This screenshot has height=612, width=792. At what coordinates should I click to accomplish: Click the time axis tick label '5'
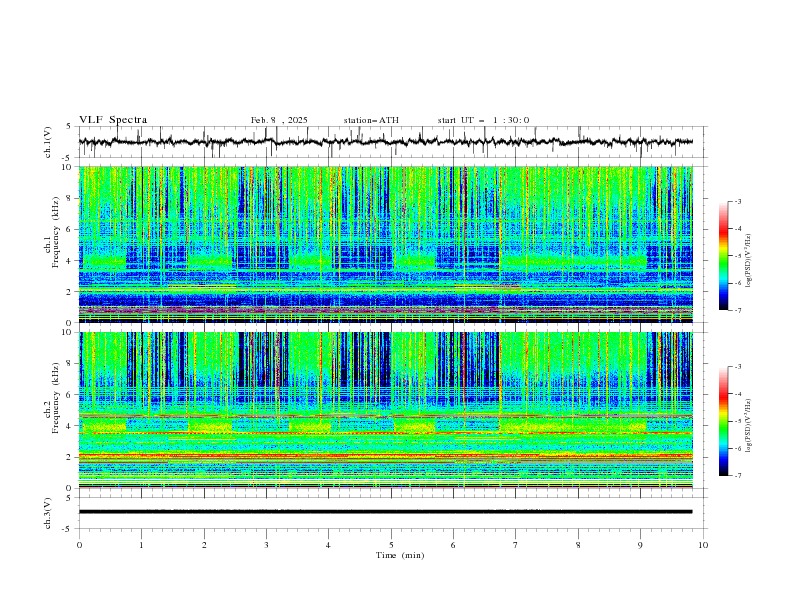click(391, 545)
